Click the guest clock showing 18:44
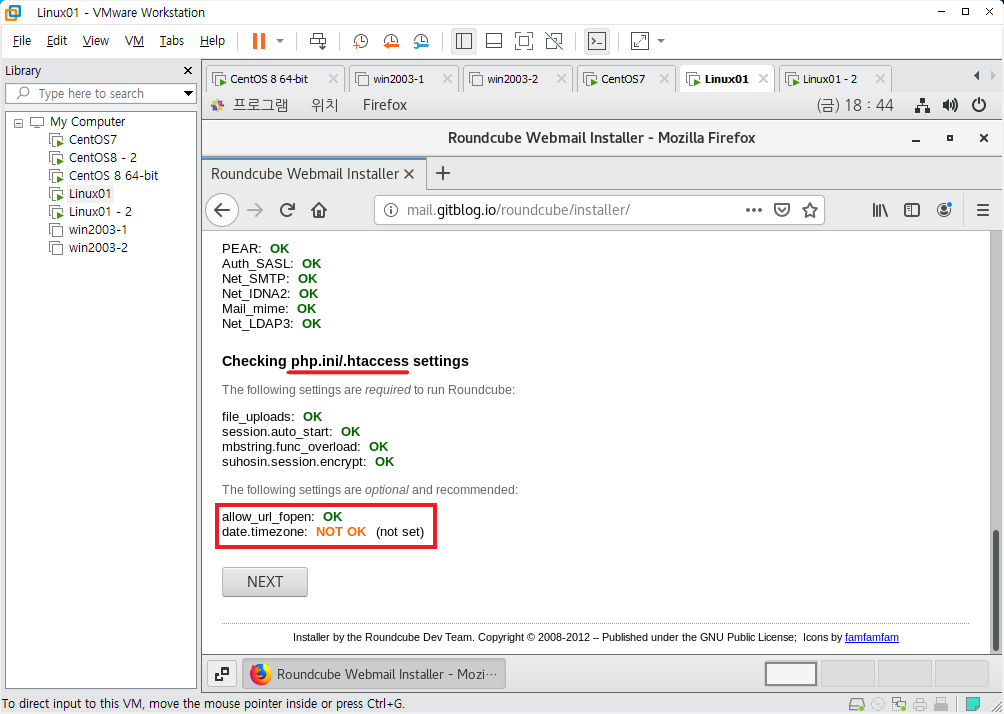The height and width of the screenshot is (714, 1004). [x=855, y=105]
